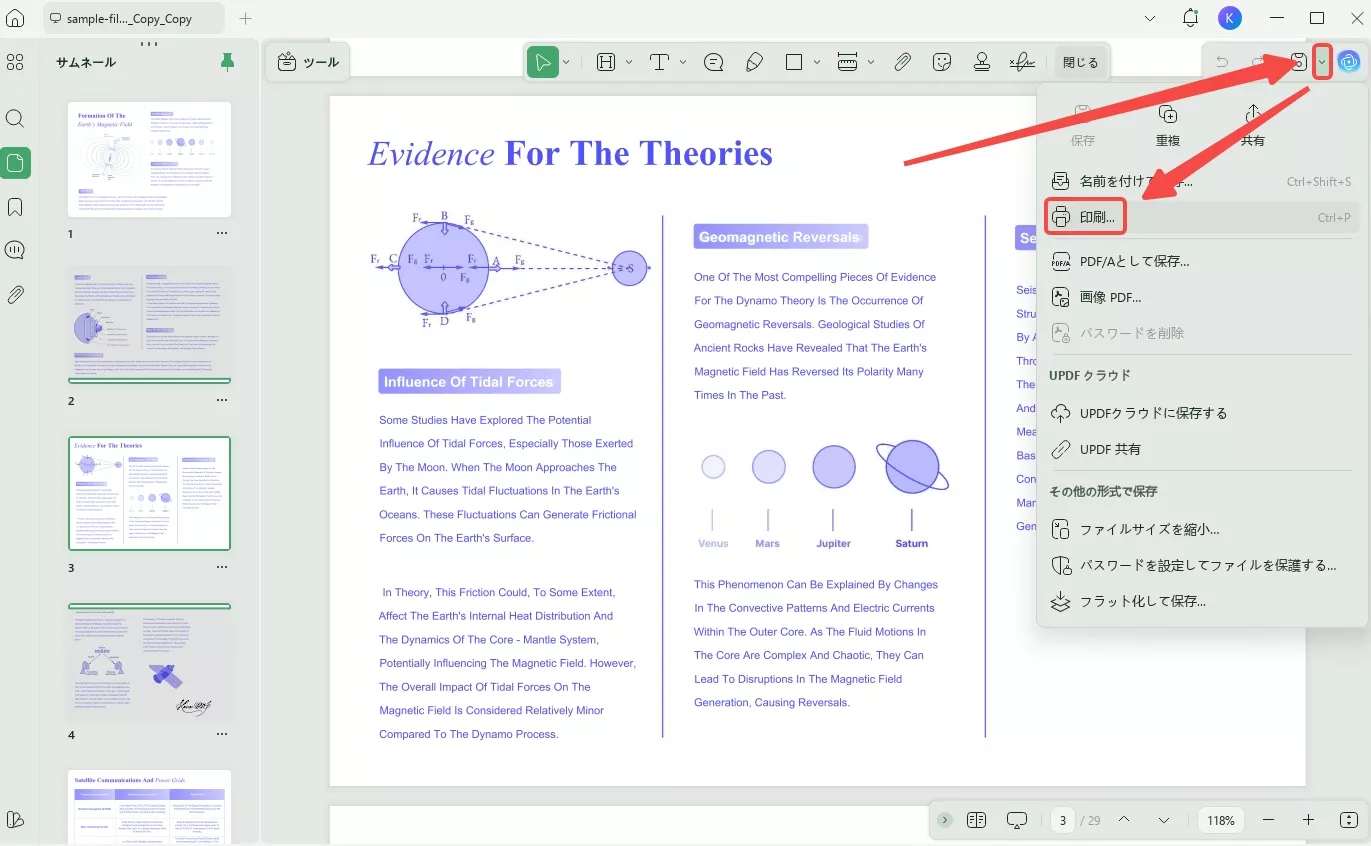
Task: Choose 画像 PDF... menu item
Action: [1202, 297]
